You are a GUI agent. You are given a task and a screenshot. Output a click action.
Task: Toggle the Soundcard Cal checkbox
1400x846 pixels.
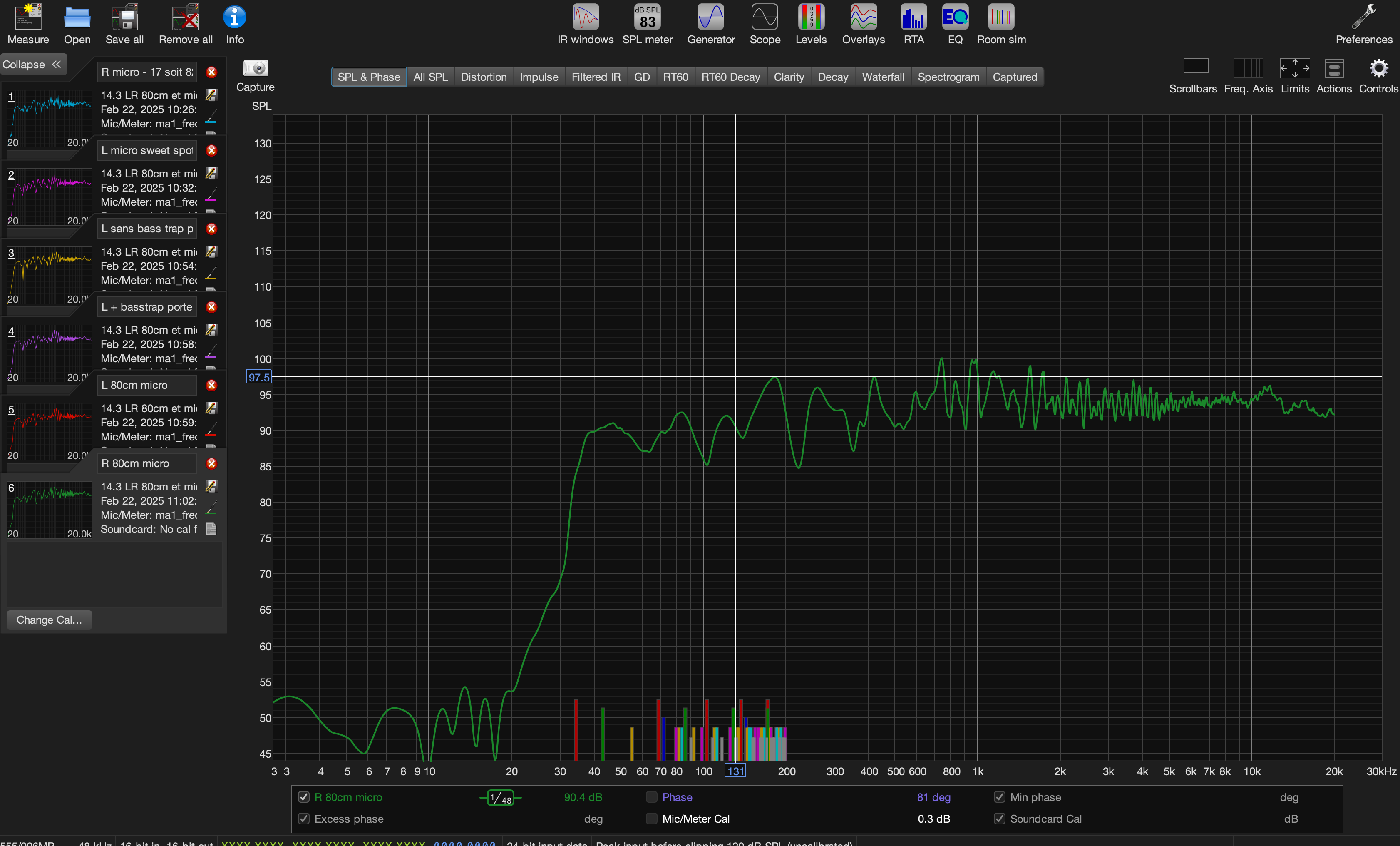tap(999, 819)
